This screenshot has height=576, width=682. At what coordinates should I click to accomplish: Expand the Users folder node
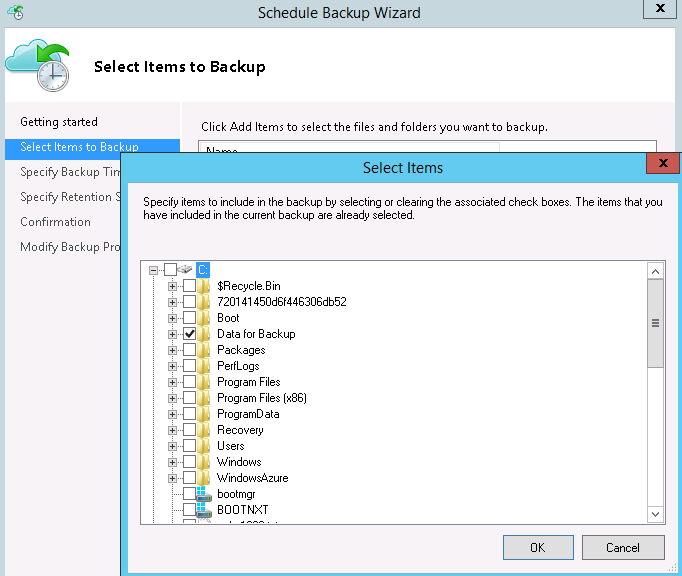point(172,446)
